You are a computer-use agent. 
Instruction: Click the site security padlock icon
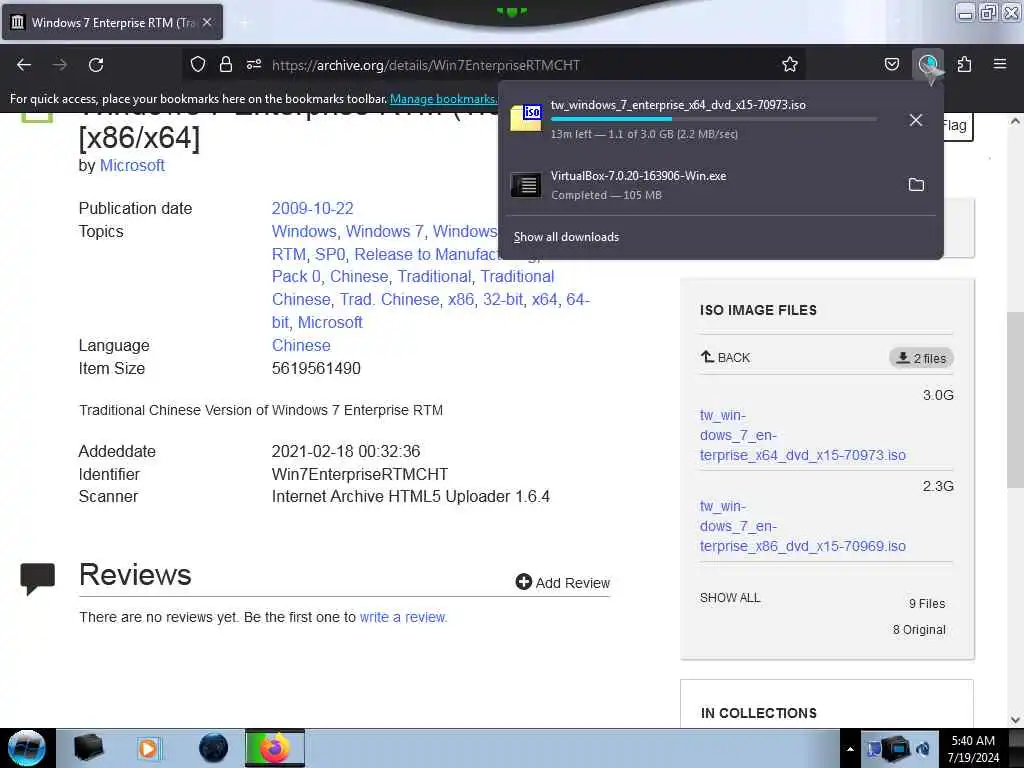coord(226,64)
